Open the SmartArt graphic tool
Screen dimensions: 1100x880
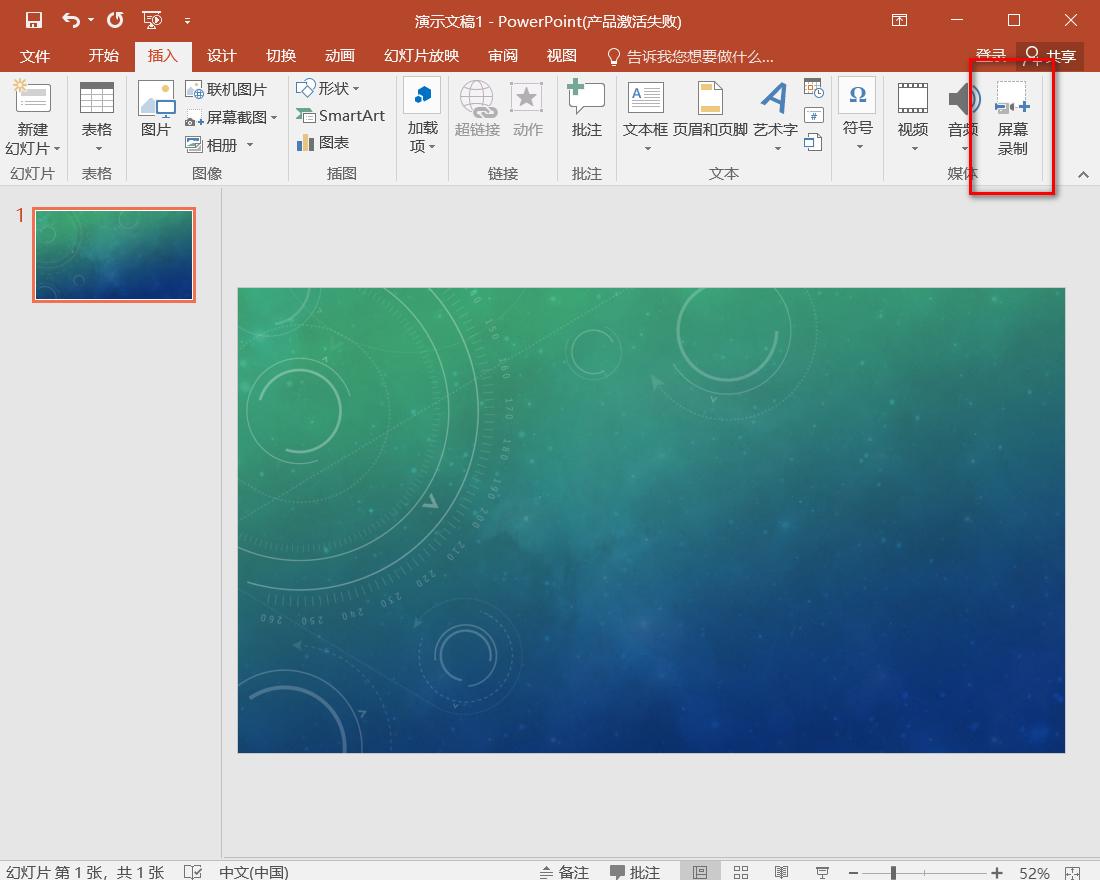pyautogui.click(x=341, y=116)
